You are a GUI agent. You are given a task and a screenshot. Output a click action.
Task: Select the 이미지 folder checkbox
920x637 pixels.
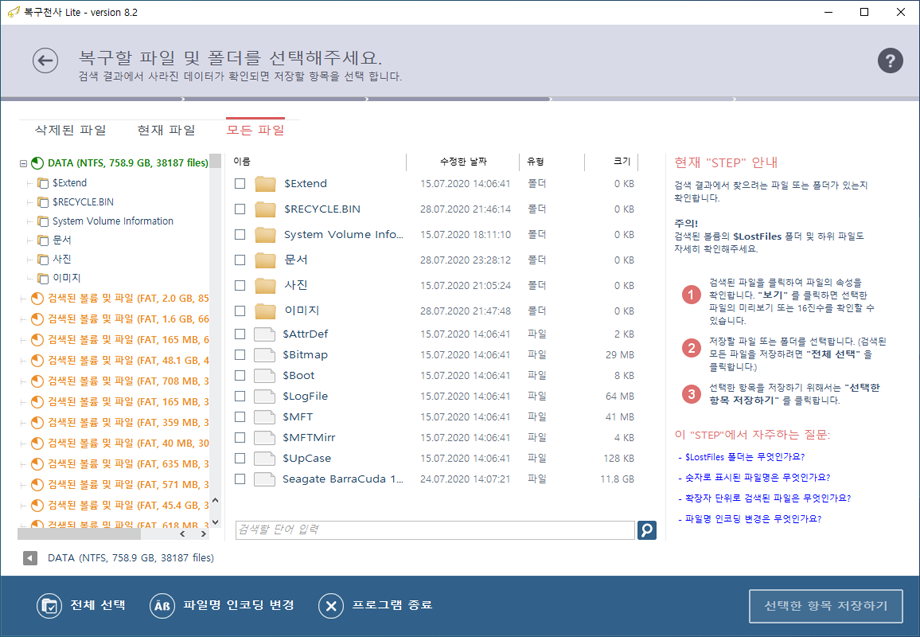[x=239, y=310]
